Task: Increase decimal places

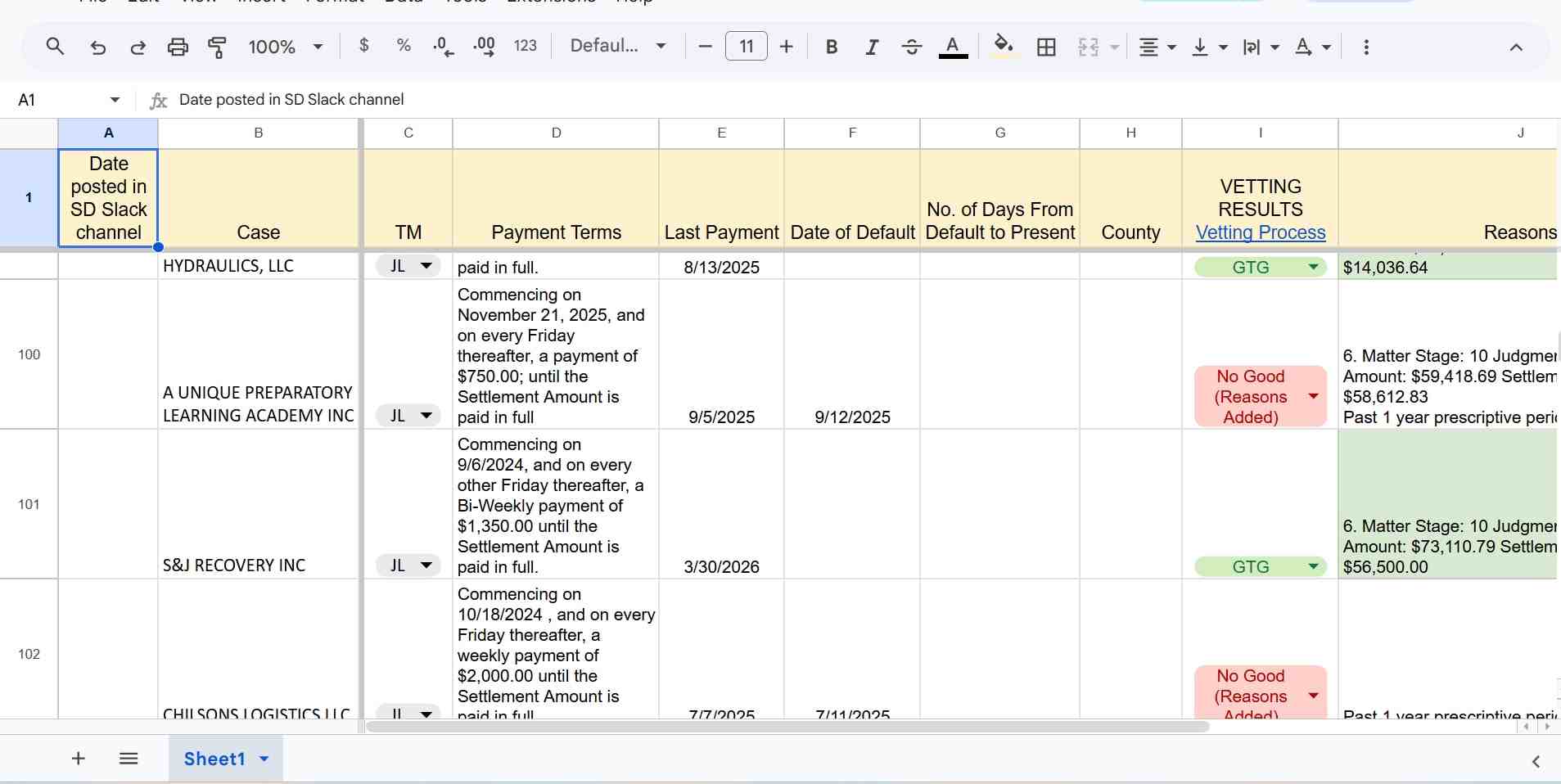Action: tap(484, 47)
